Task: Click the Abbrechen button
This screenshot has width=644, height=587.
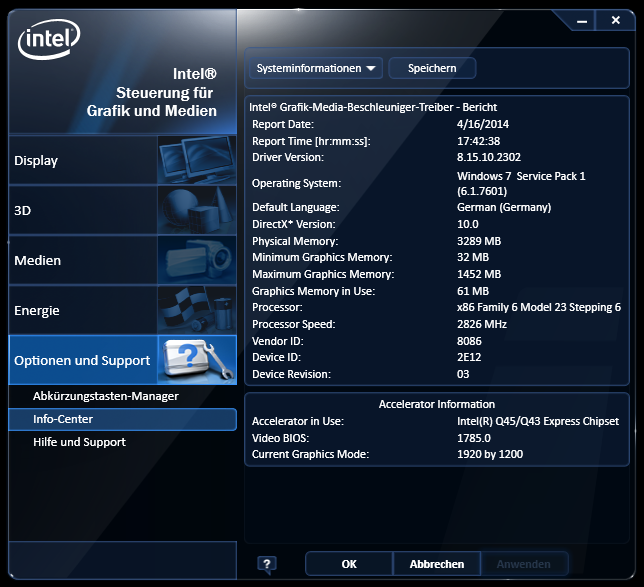Action: pos(437,564)
